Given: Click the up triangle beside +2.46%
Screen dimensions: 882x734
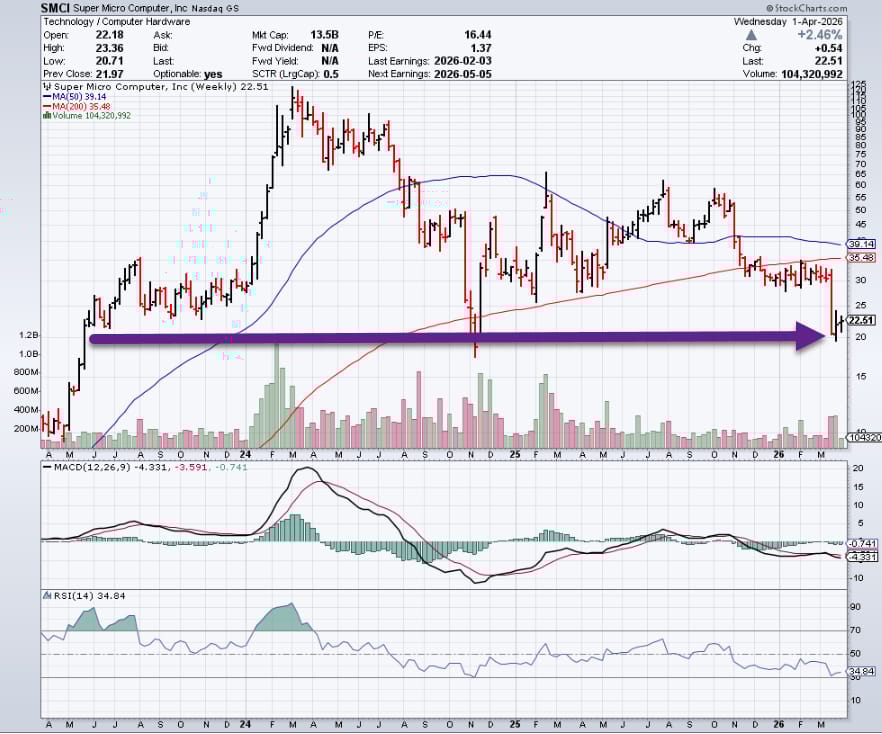Looking at the screenshot, I should click(751, 35).
